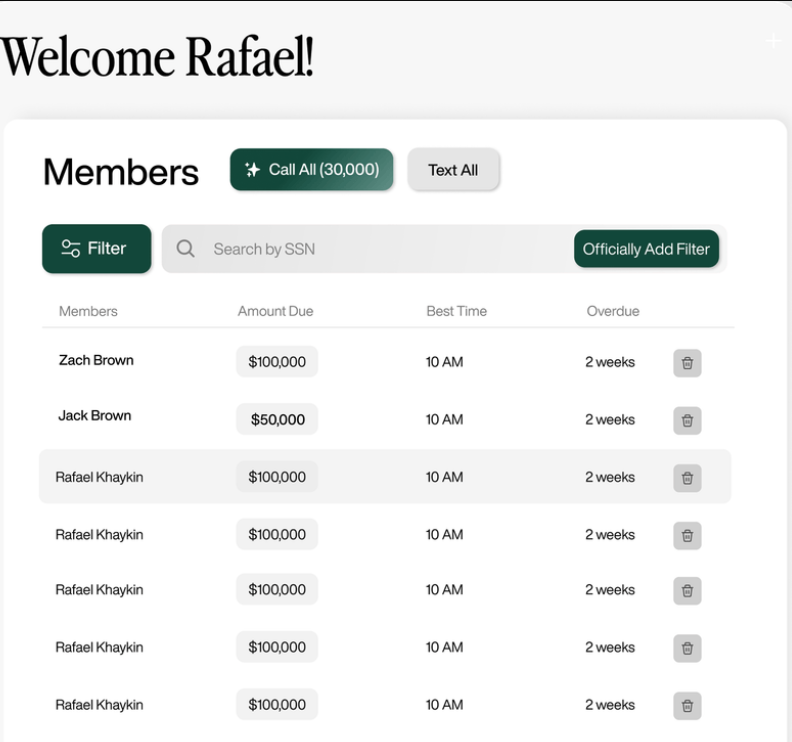Delete the Zach Brown member row

[687, 363]
